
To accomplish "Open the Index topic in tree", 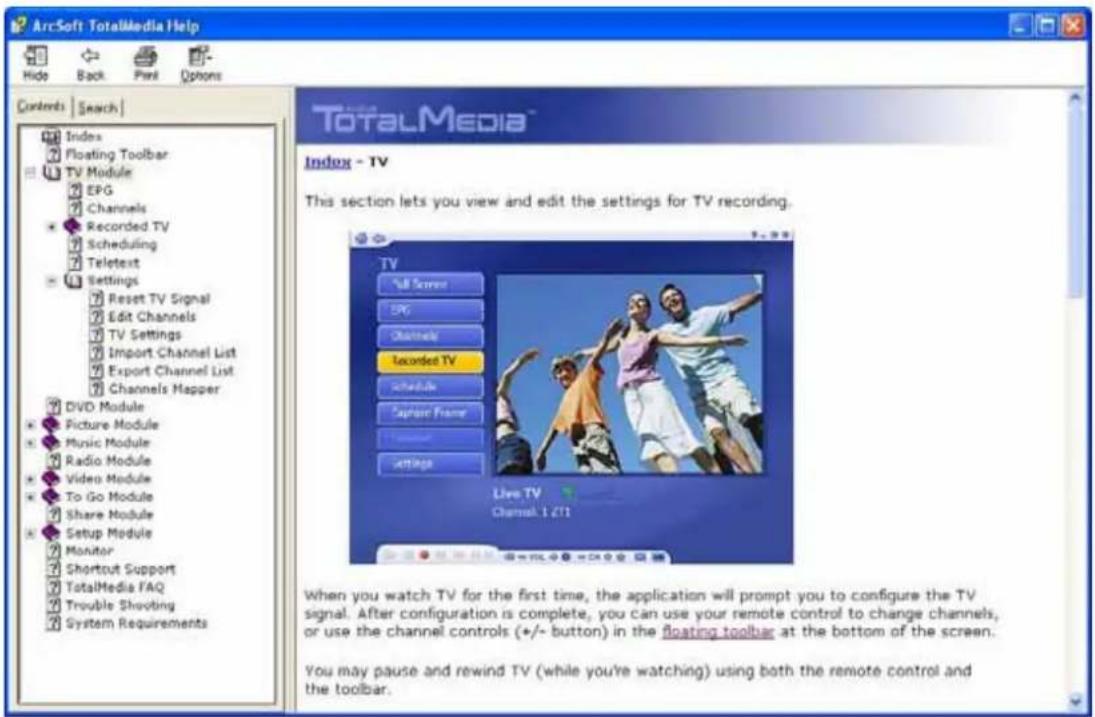I will coord(83,136).
